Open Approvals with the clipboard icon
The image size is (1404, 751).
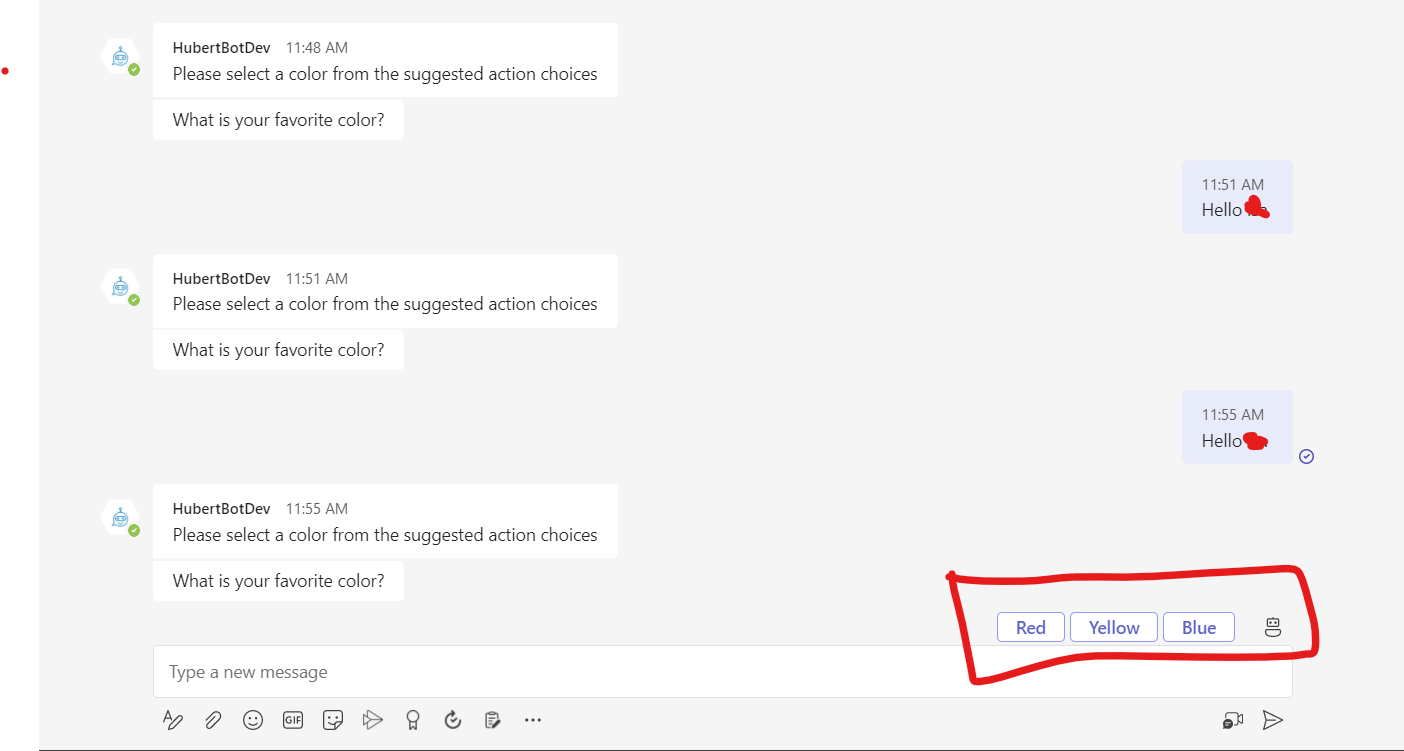click(x=492, y=719)
